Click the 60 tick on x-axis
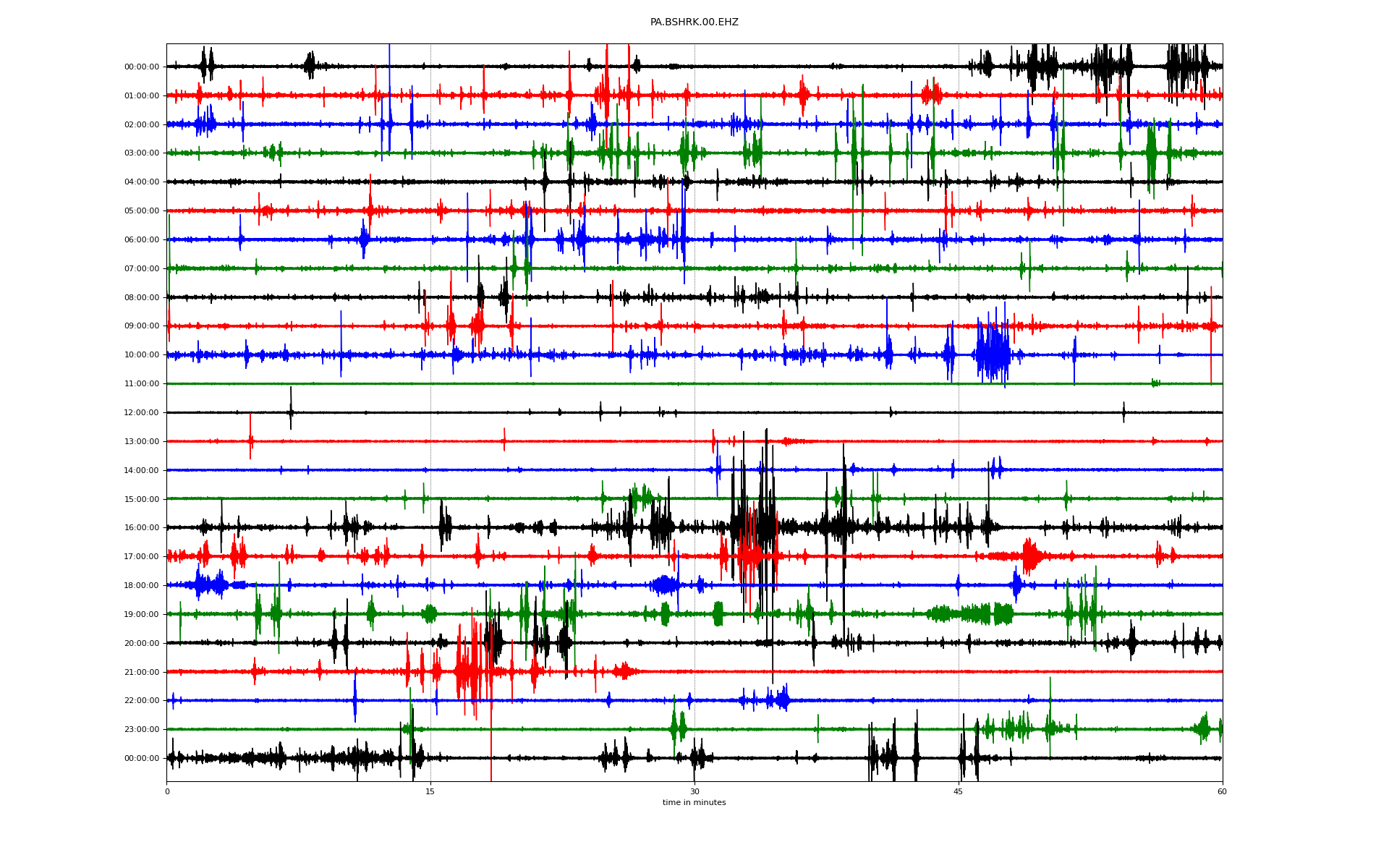Viewport: 1389px width, 868px height. click(x=1222, y=792)
